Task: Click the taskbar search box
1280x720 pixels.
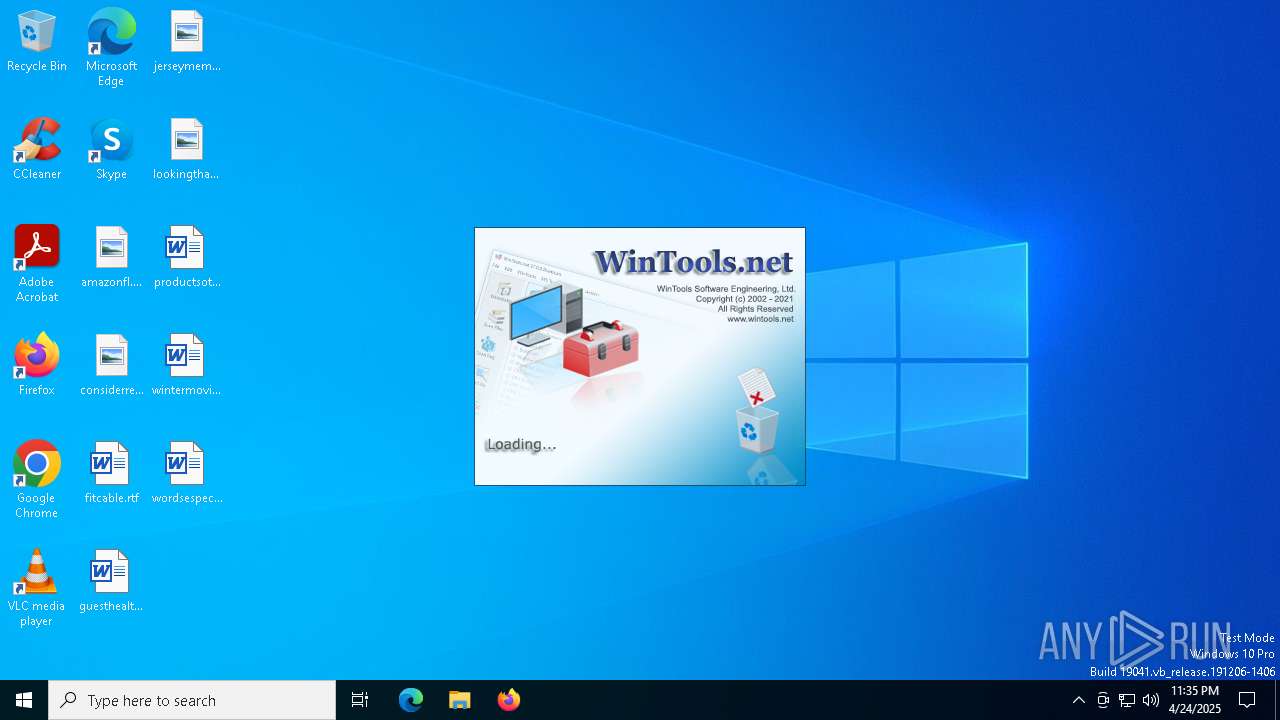Action: (x=192, y=700)
